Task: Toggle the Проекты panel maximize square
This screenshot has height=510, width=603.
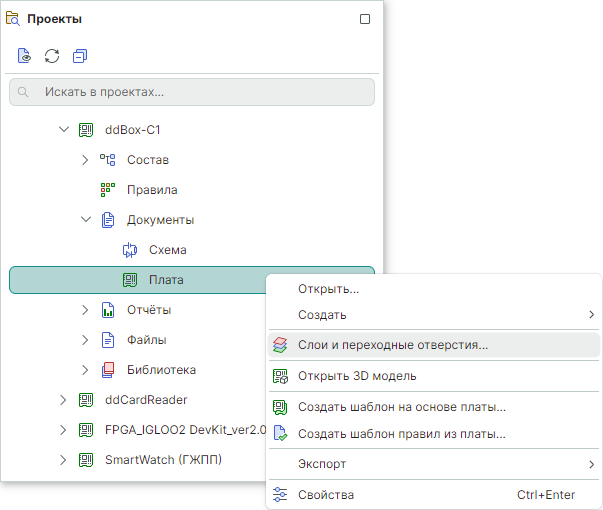Action: coord(365,19)
